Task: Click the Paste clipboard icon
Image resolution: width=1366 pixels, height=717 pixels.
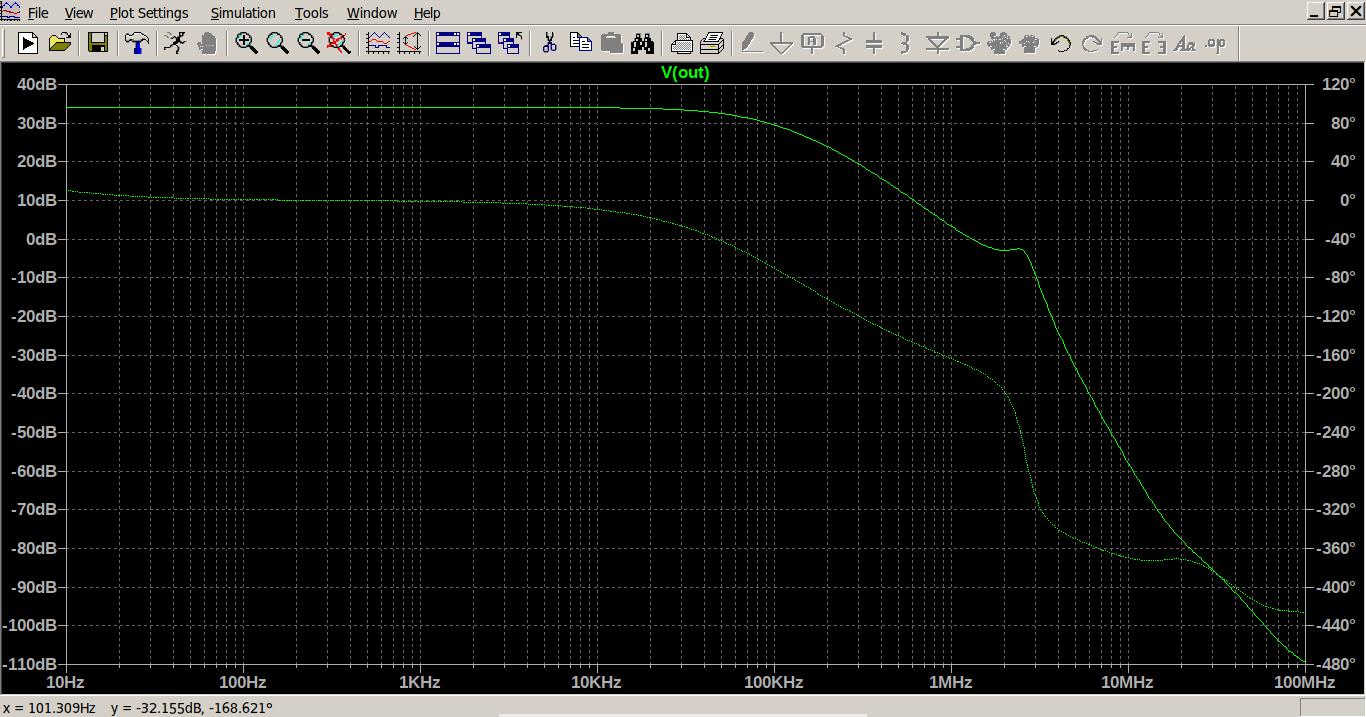Action: pos(611,43)
